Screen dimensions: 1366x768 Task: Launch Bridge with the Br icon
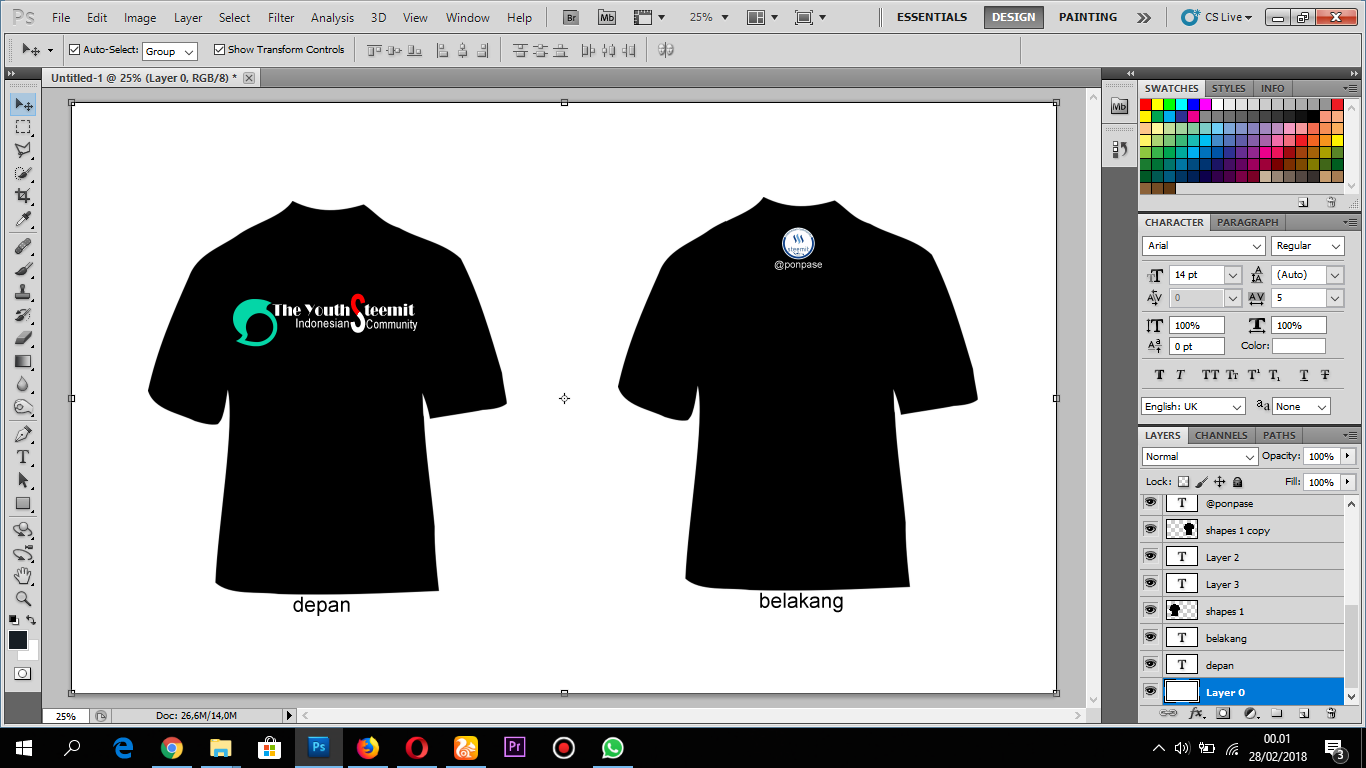tap(571, 17)
